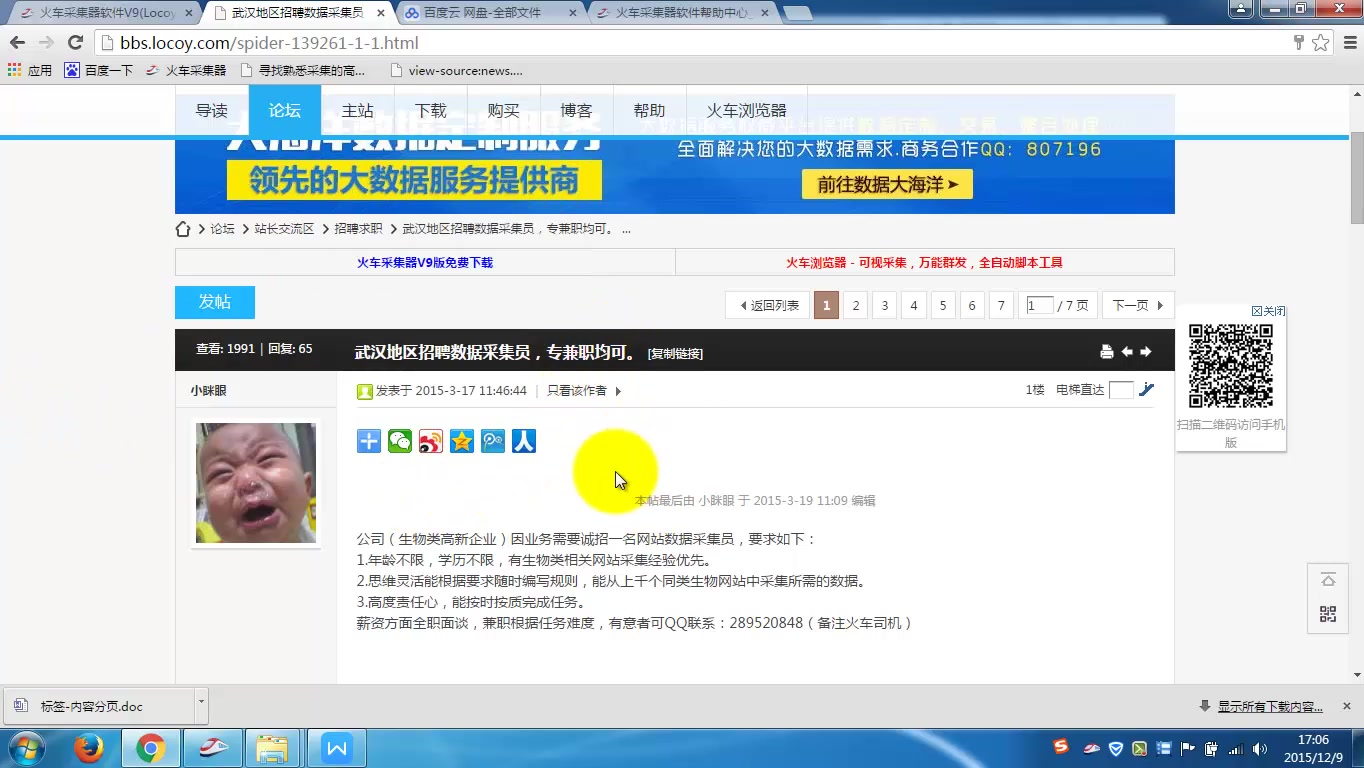The height and width of the screenshot is (768, 1364).
Task: Bookmark this page with star icon
Action: (1321, 43)
